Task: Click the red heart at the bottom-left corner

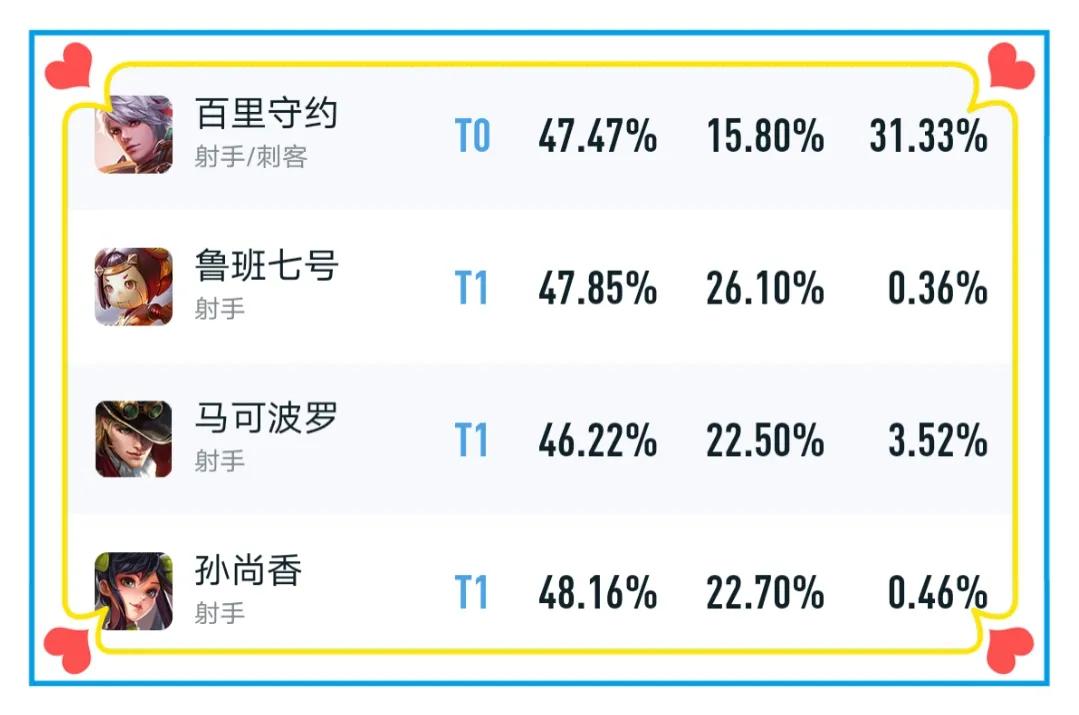Action: point(67,650)
